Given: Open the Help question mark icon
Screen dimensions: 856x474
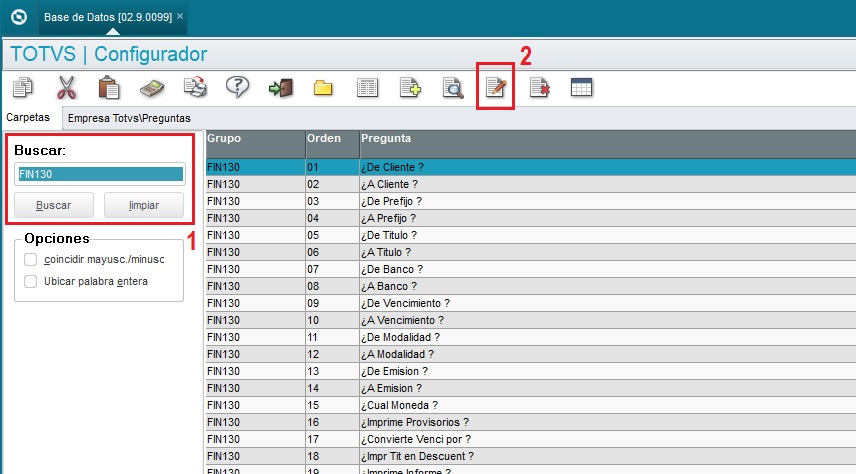Looking at the screenshot, I should pyautogui.click(x=237, y=87).
